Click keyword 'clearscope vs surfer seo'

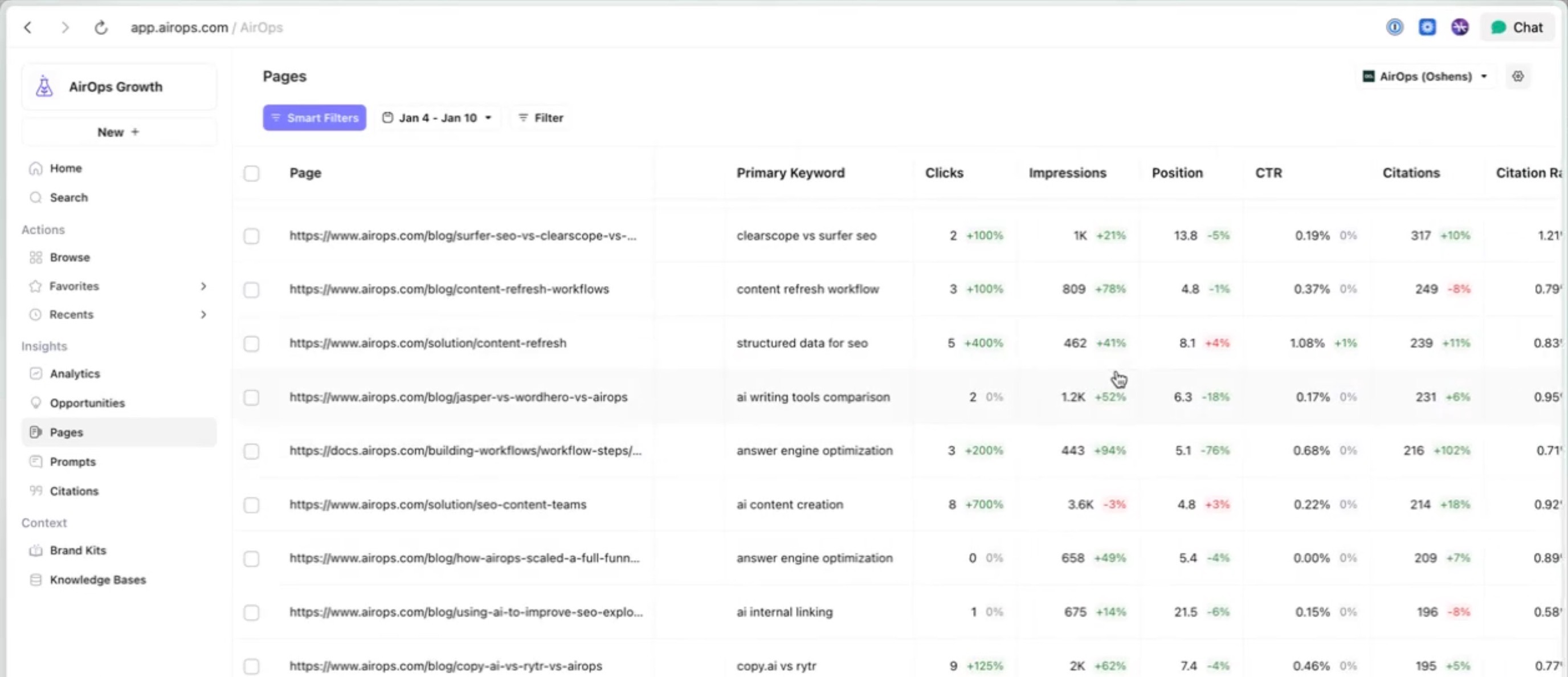pos(807,235)
